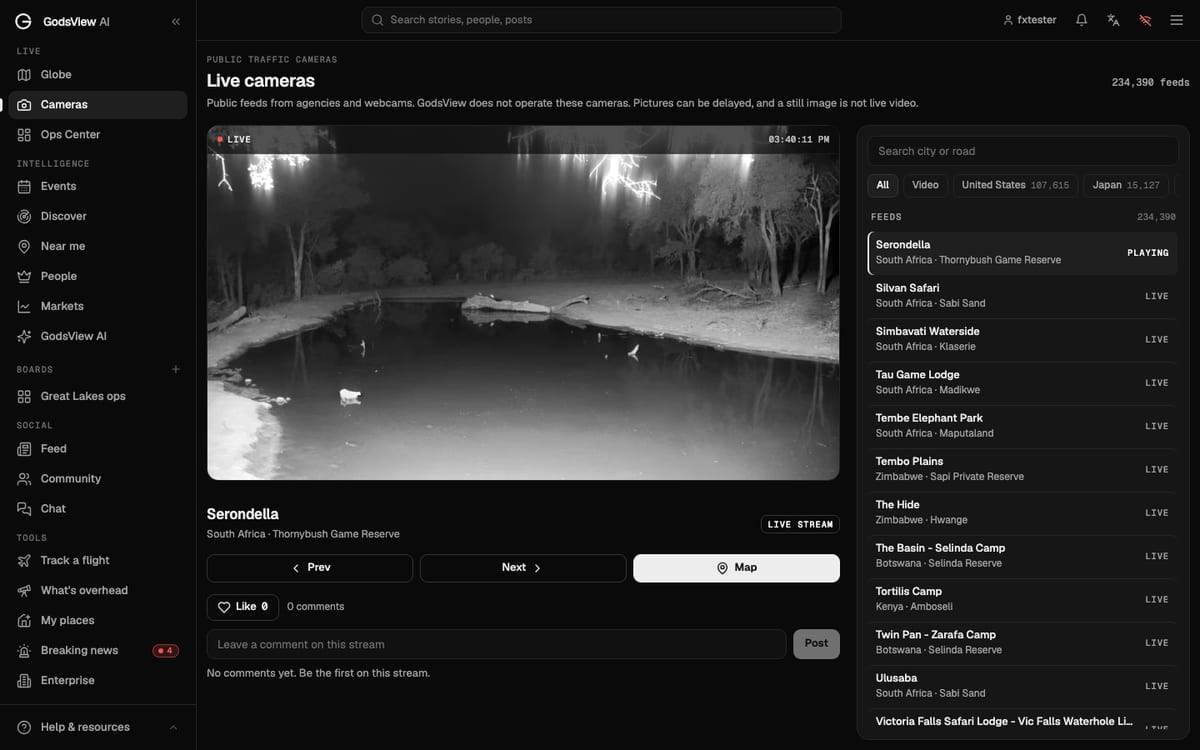Open the Silvan Safari feed
This screenshot has width=1200, height=750.
[1023, 296]
